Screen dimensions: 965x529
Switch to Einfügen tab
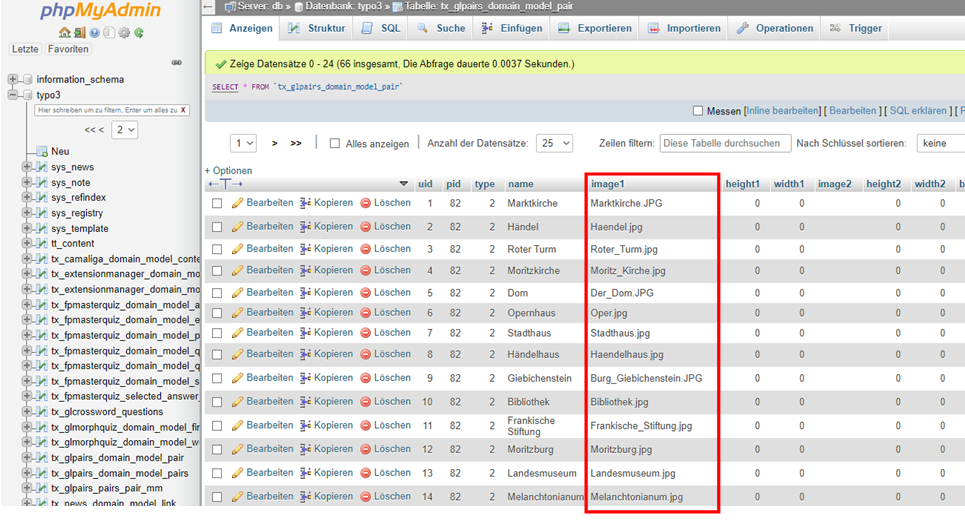click(x=511, y=28)
